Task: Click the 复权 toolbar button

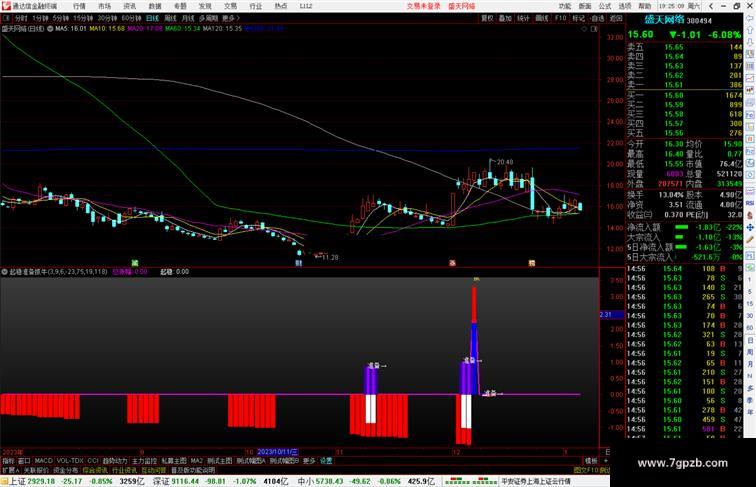Action: [487, 18]
